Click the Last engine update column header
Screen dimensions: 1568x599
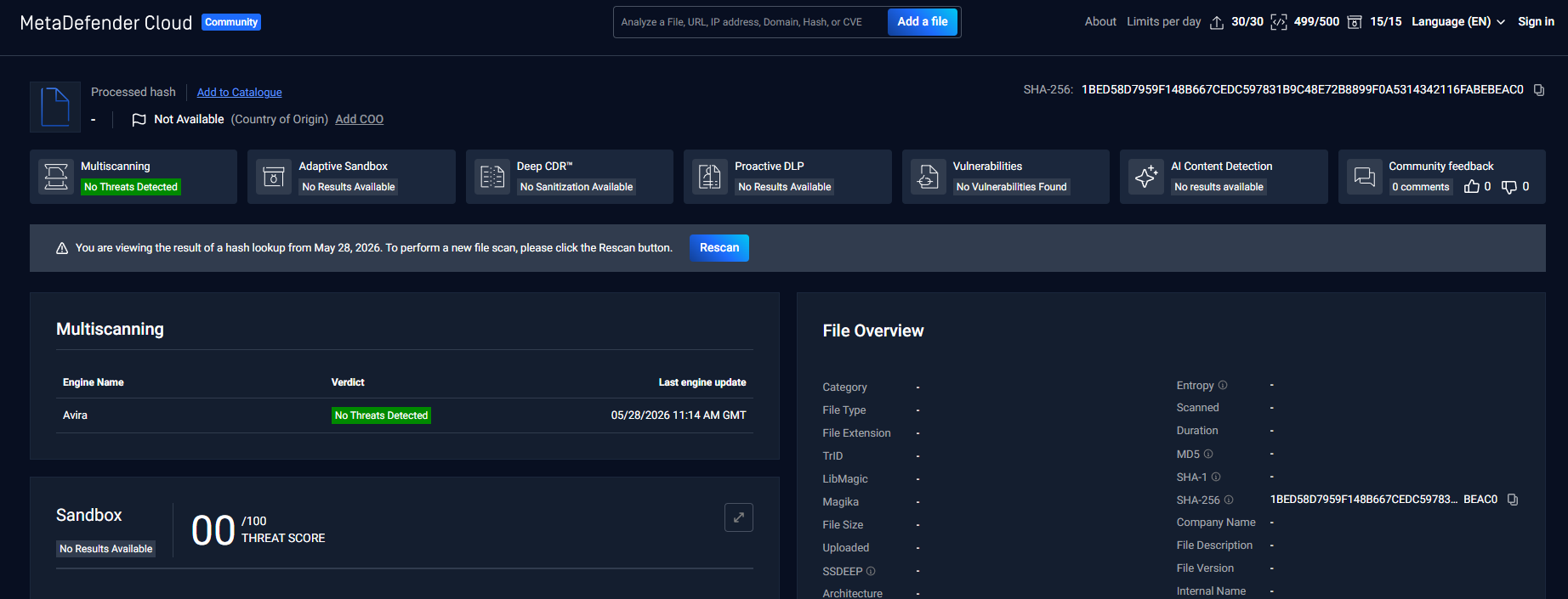pyautogui.click(x=702, y=382)
